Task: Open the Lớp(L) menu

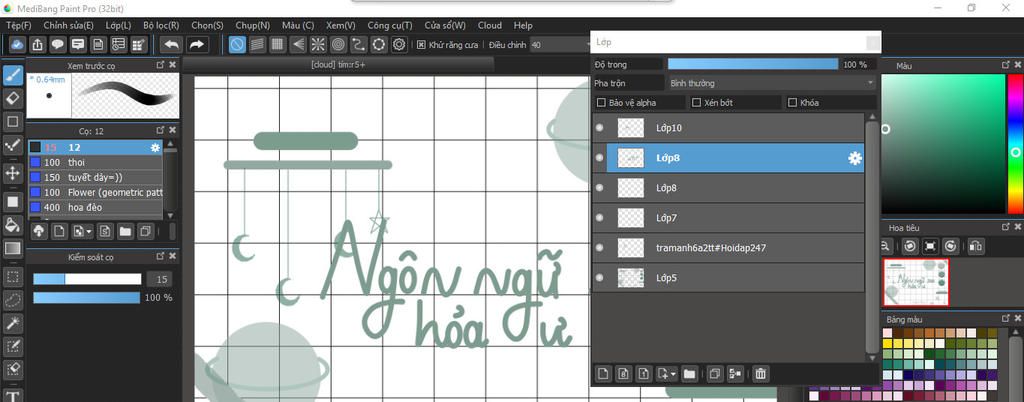Action: (x=118, y=25)
